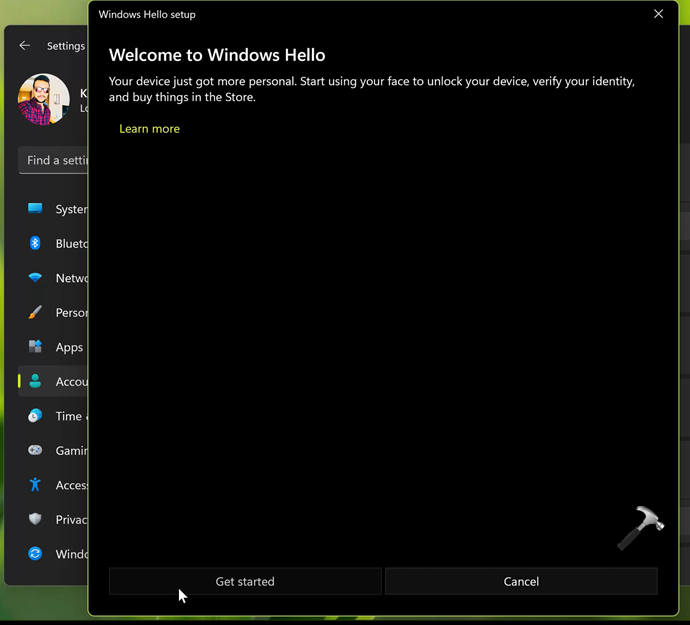Open the Apps icon in sidebar
The width and height of the screenshot is (690, 625).
[35, 347]
